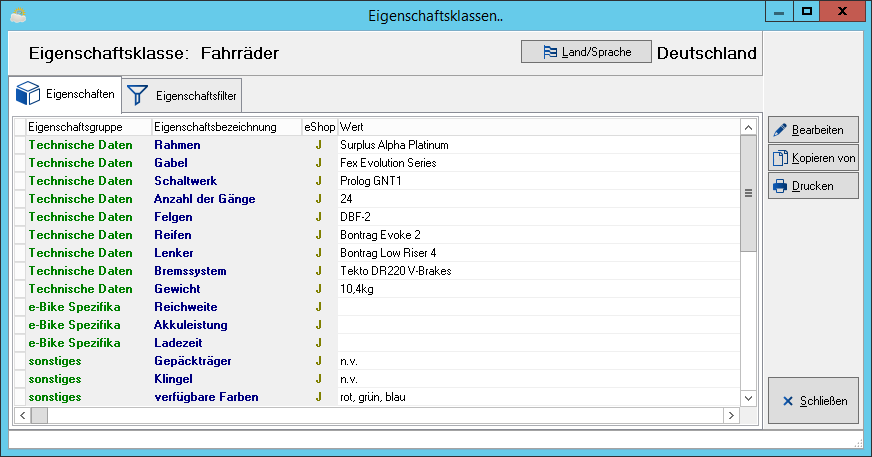Image resolution: width=872 pixels, height=457 pixels.
Task: Sort by Eigenschaftsbezeichnung column header
Action: (227, 127)
